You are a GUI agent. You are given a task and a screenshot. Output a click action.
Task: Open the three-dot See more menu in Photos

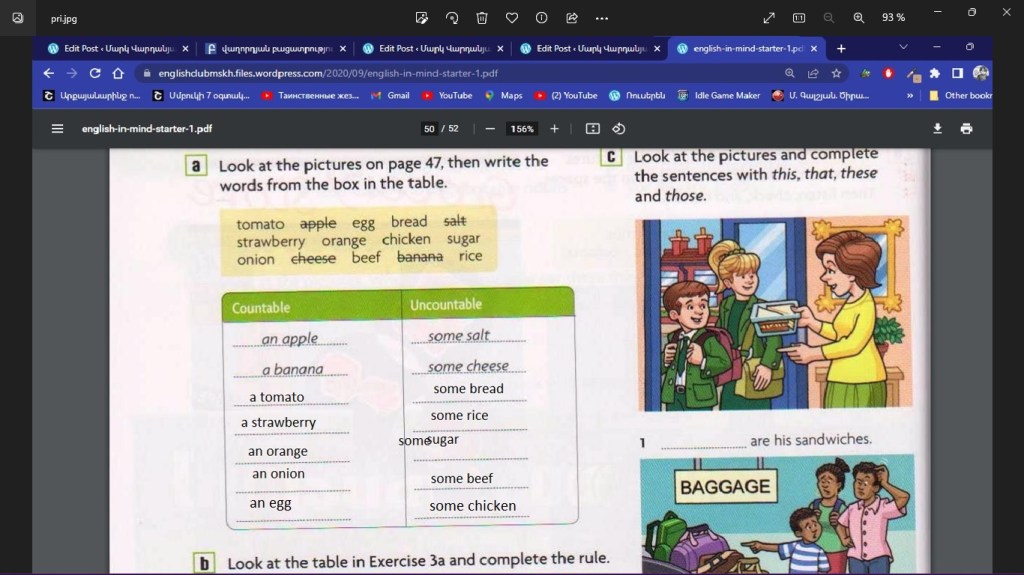click(x=601, y=17)
